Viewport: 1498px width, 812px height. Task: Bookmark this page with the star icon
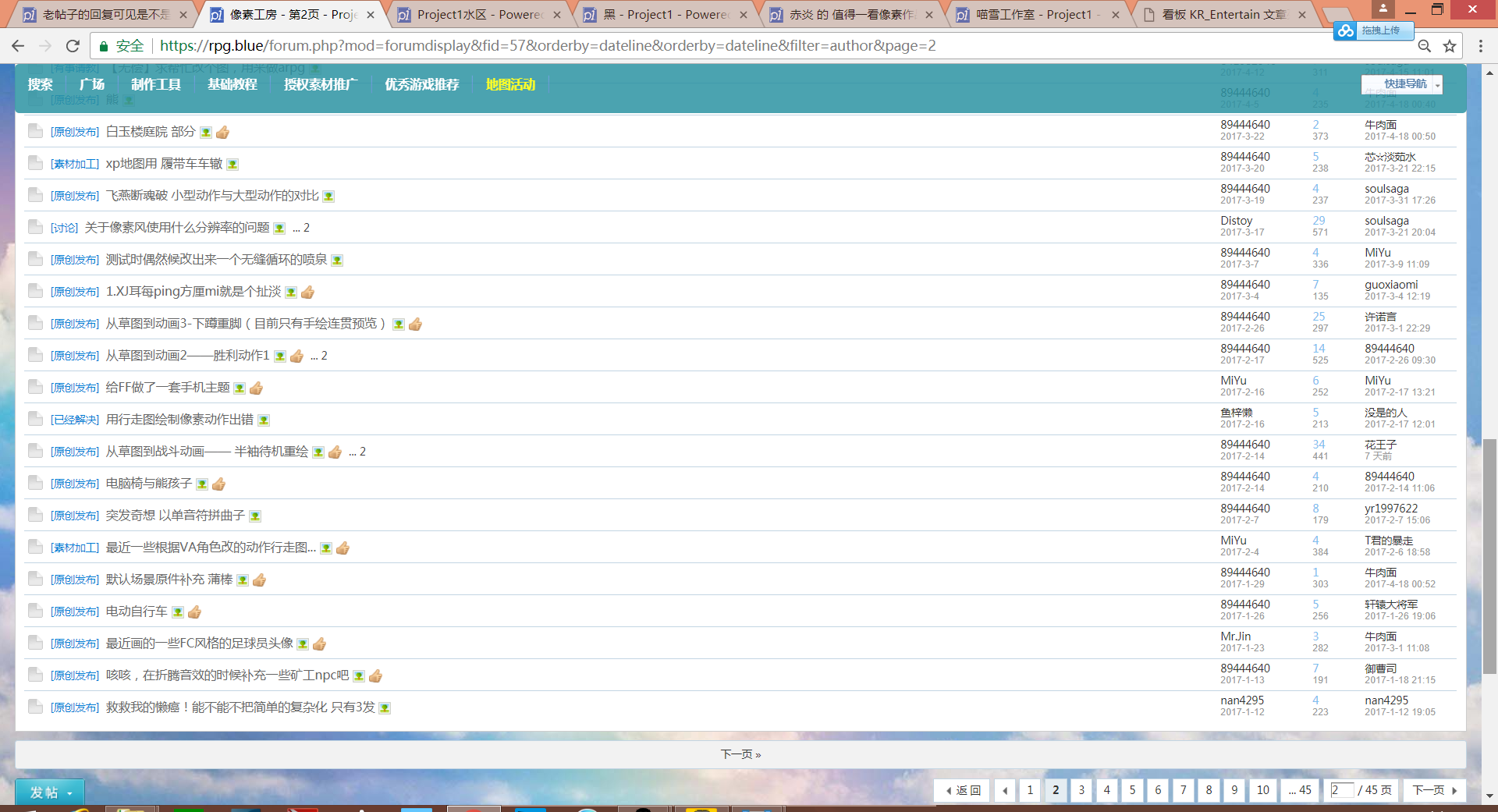click(1450, 46)
